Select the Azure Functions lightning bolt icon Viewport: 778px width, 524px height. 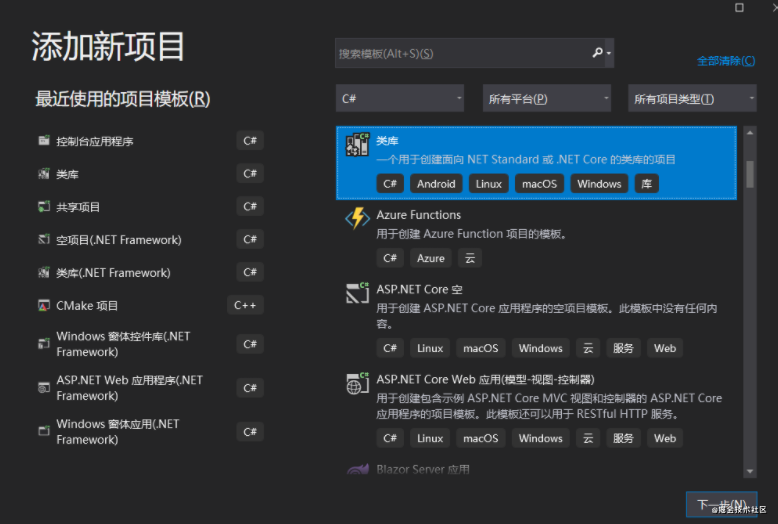point(357,218)
